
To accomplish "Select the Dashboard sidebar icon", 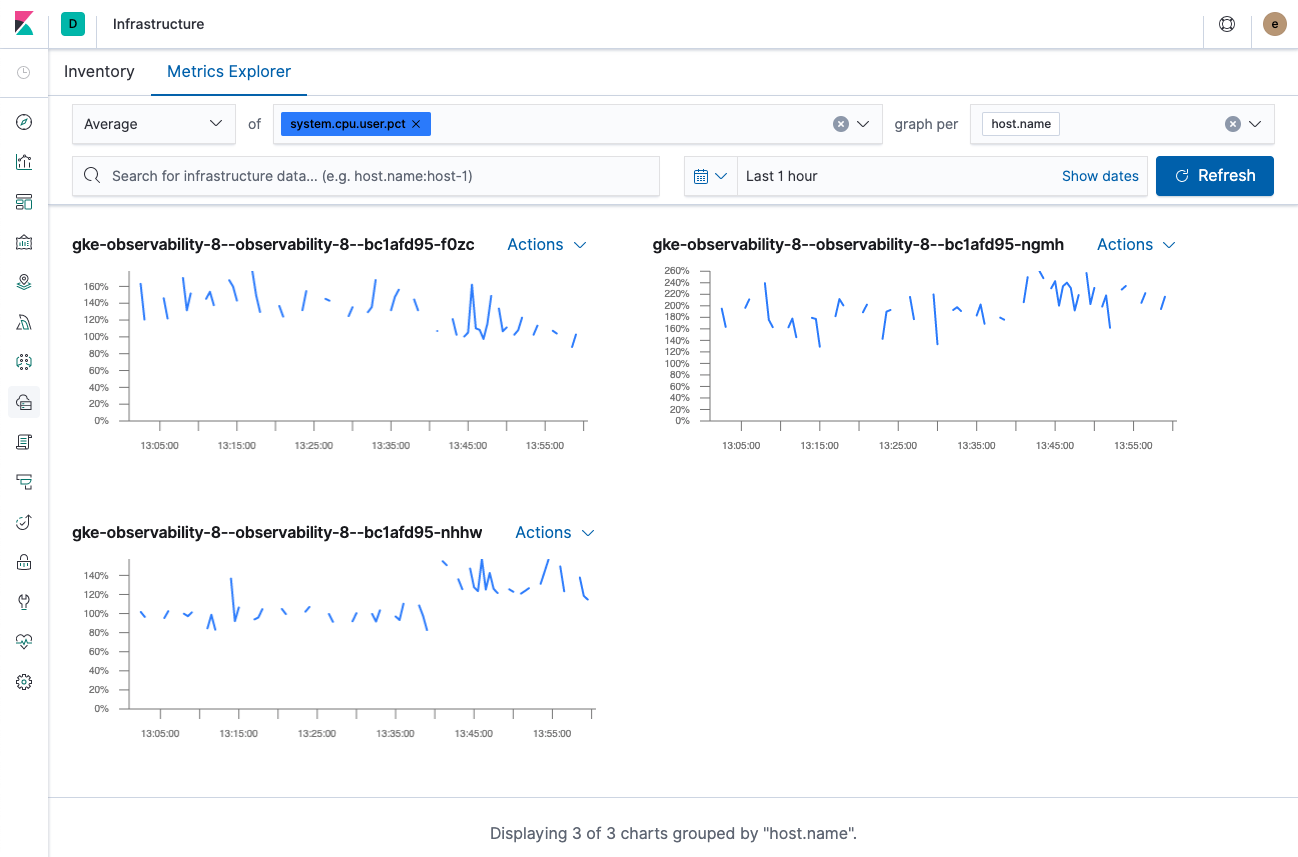I will pyautogui.click(x=24, y=201).
